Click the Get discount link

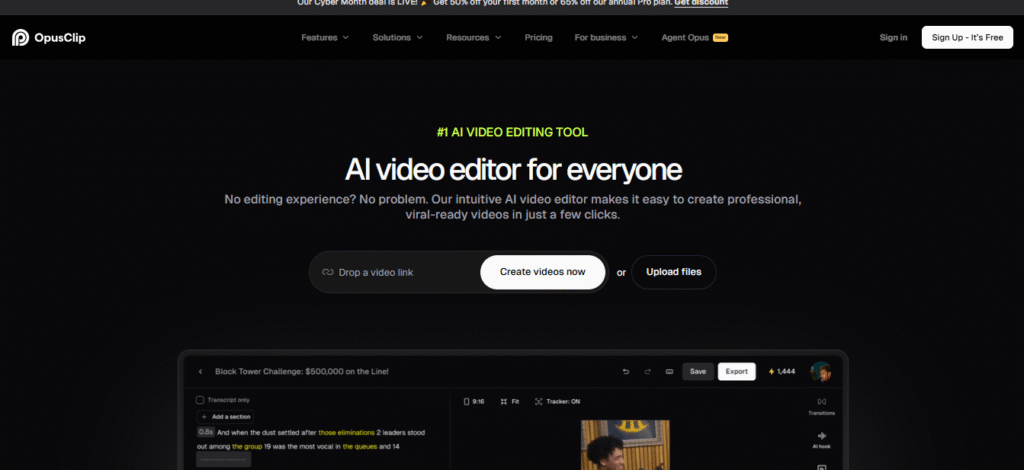pos(700,3)
